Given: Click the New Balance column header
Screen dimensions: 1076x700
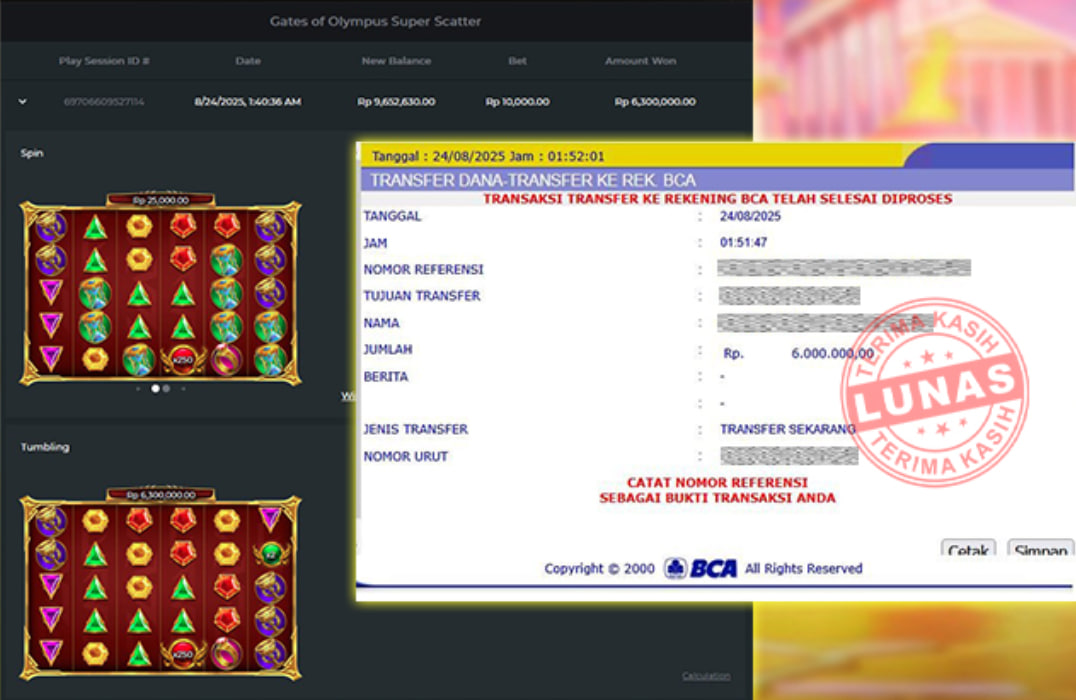Looking at the screenshot, I should click(396, 61).
